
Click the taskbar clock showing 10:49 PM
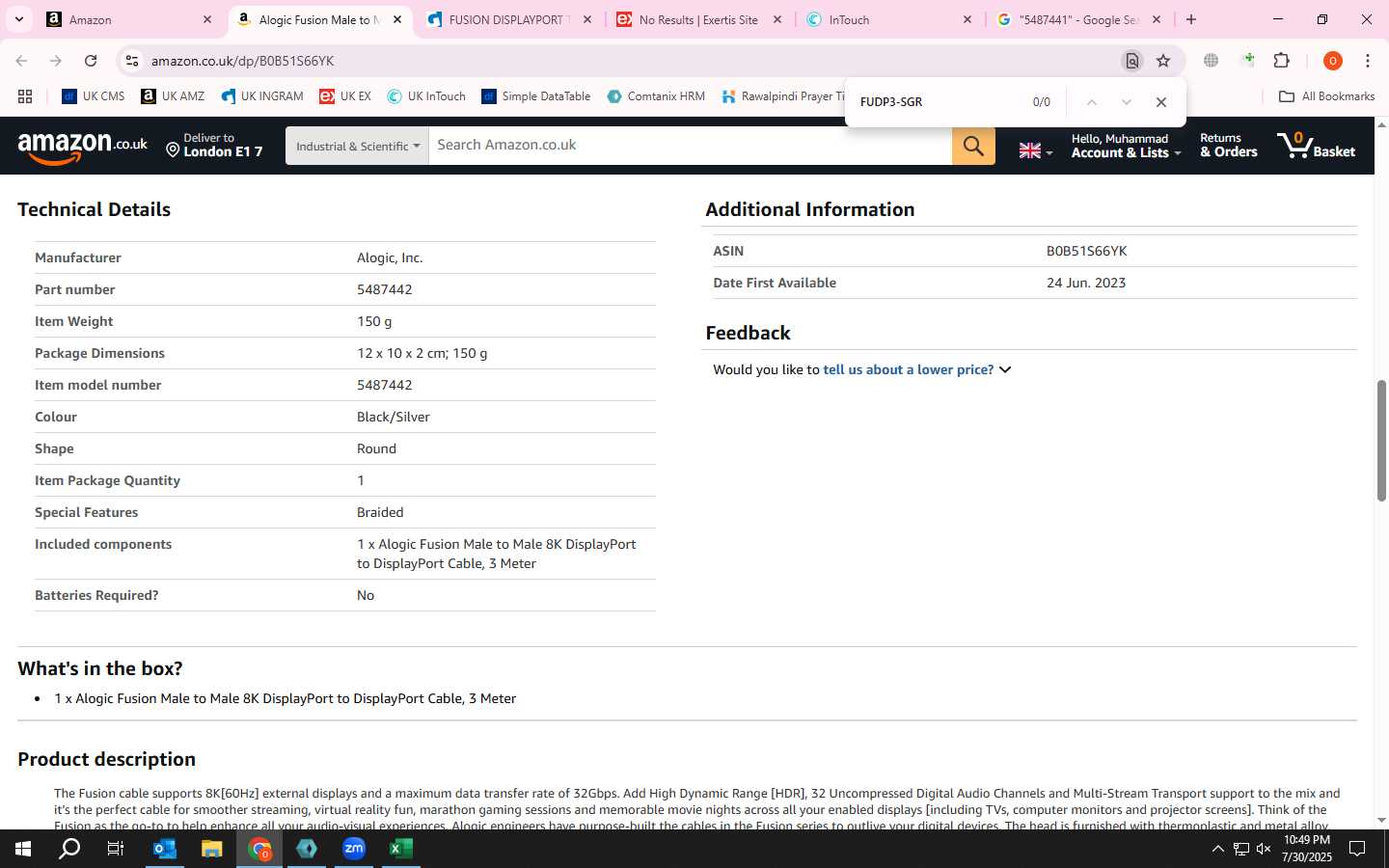tap(1307, 849)
